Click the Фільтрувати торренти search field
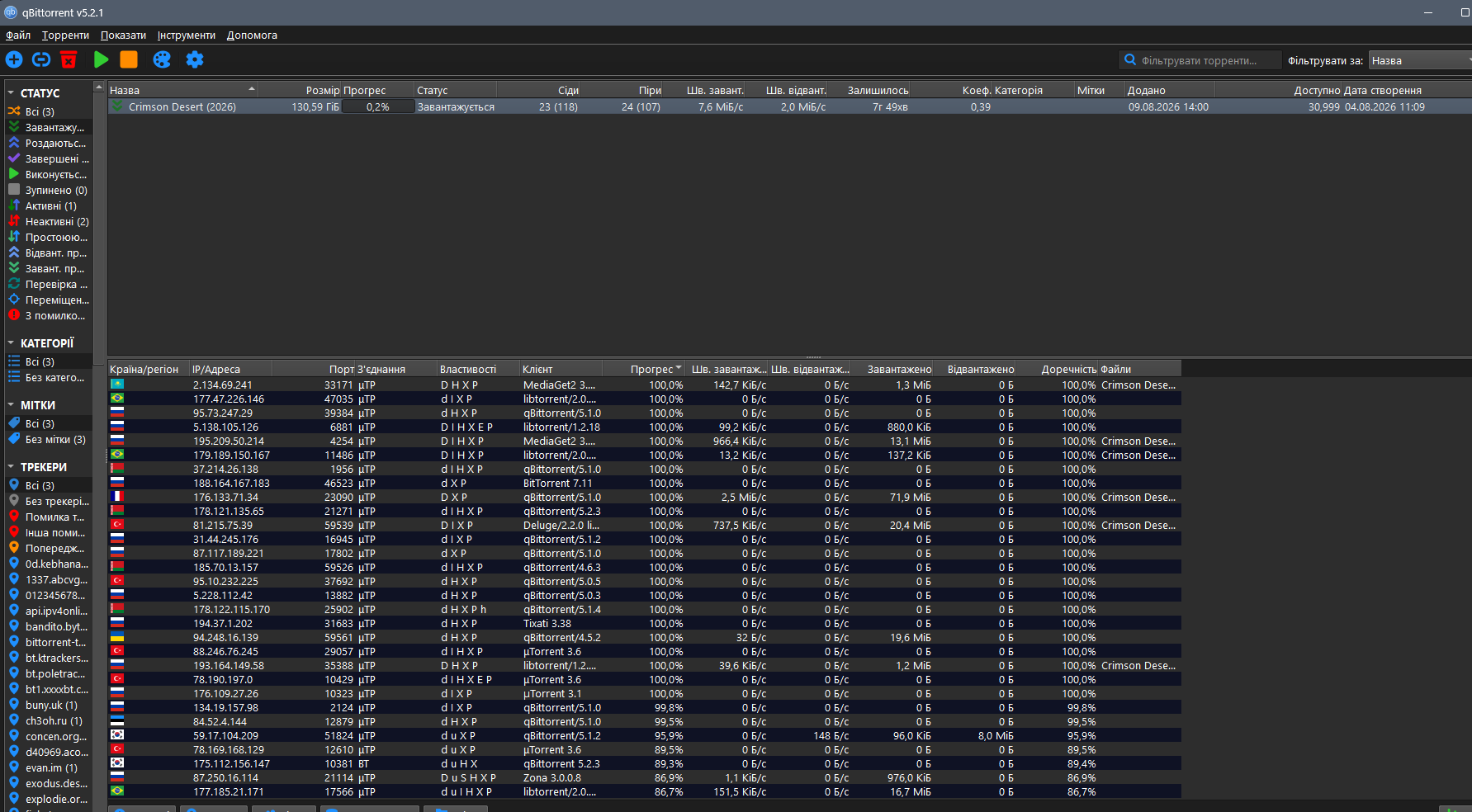 click(x=1200, y=60)
